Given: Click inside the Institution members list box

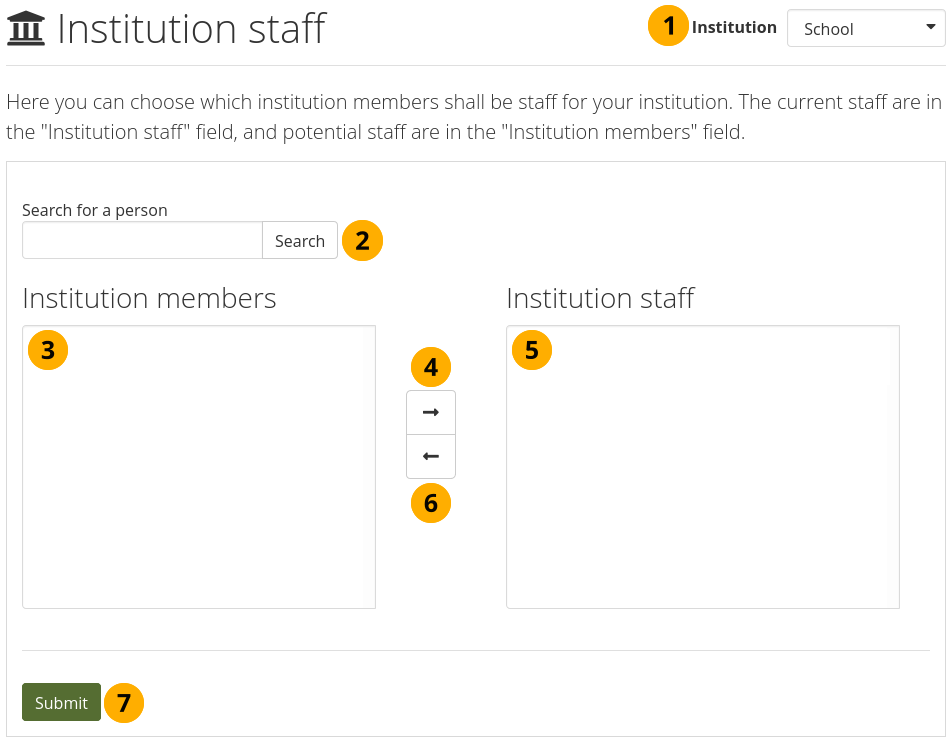Looking at the screenshot, I should 199,480.
